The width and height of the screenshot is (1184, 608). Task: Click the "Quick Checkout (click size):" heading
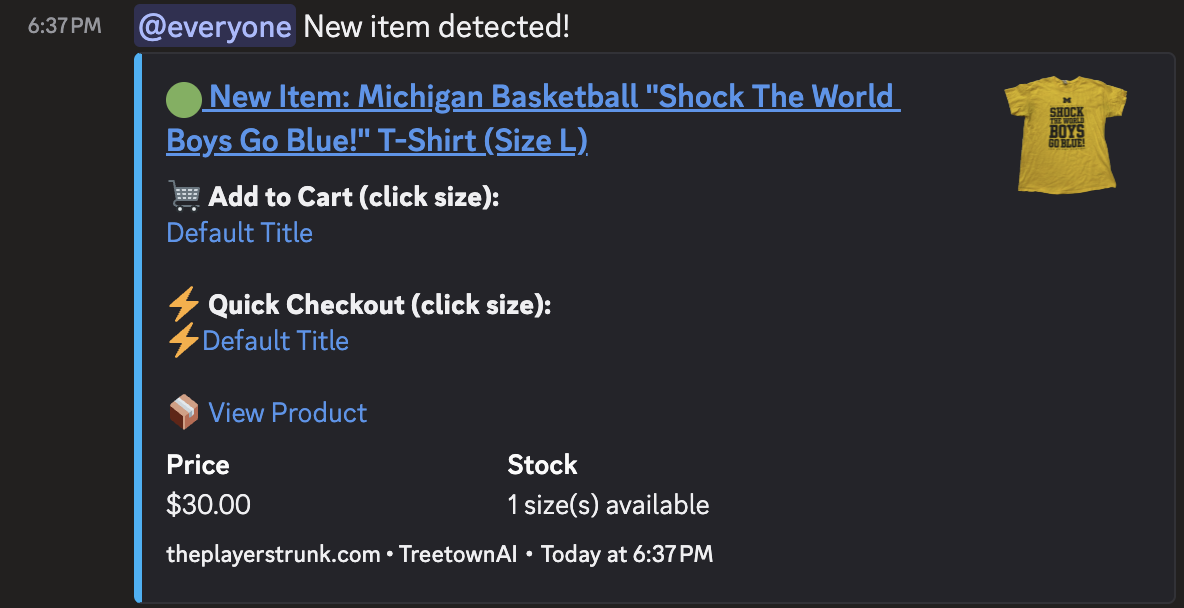[x=380, y=304]
